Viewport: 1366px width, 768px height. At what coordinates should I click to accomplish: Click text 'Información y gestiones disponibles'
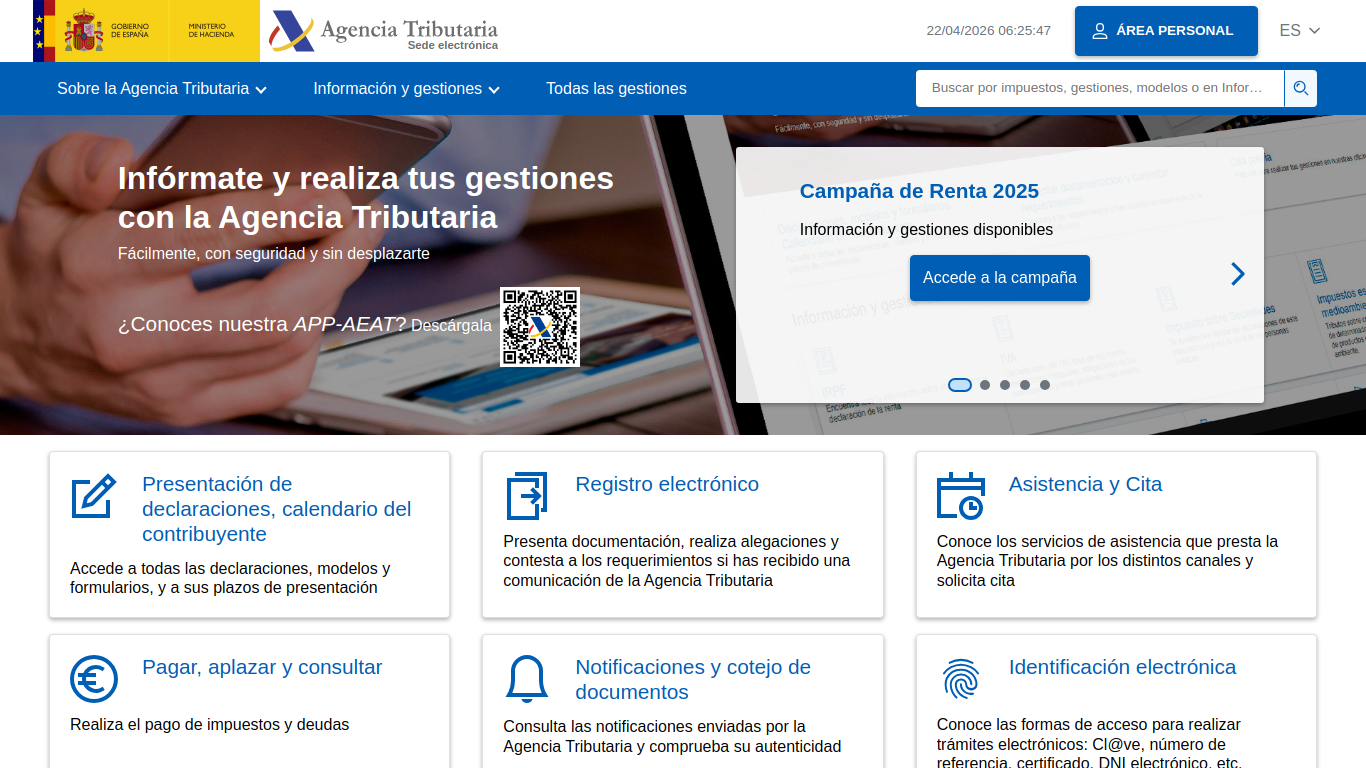[x=926, y=230]
